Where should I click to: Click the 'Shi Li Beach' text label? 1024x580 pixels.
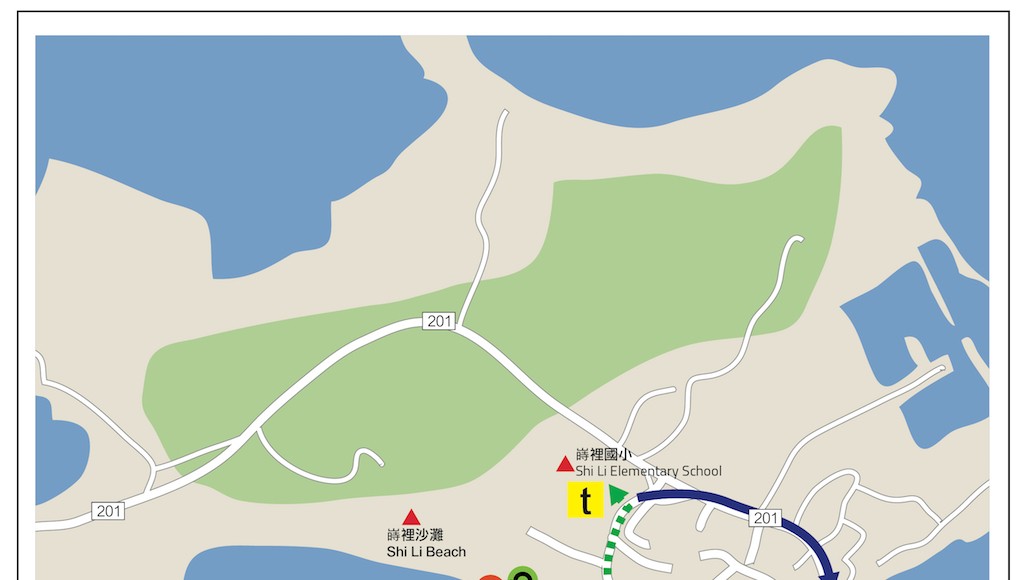[x=426, y=552]
